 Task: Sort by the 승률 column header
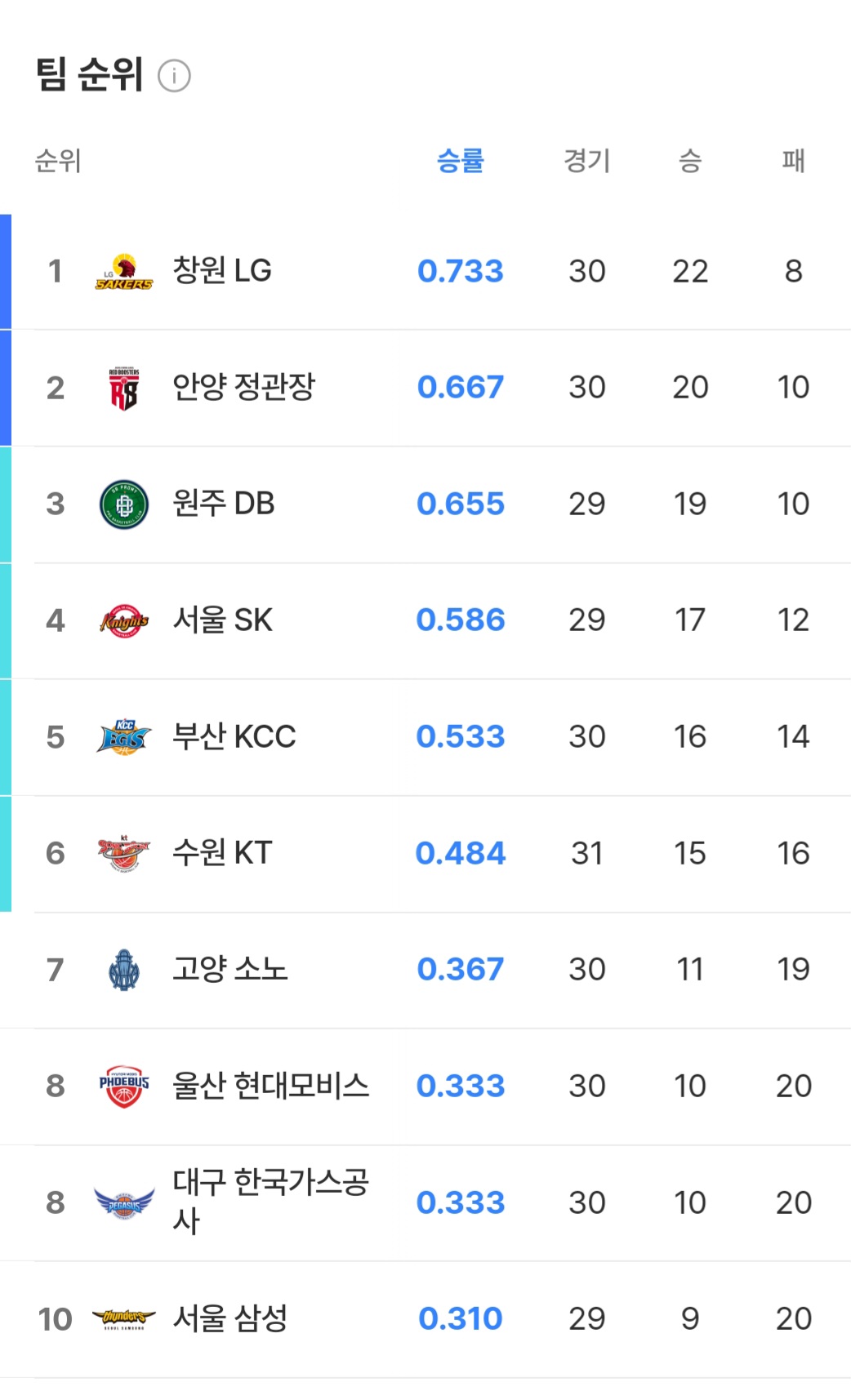pyautogui.click(x=461, y=160)
